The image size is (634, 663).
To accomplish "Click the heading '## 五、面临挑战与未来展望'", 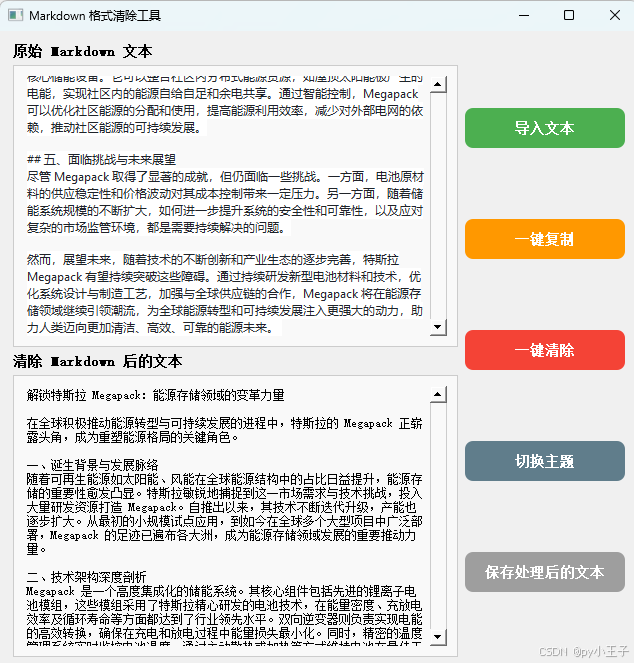I will coord(102,159).
